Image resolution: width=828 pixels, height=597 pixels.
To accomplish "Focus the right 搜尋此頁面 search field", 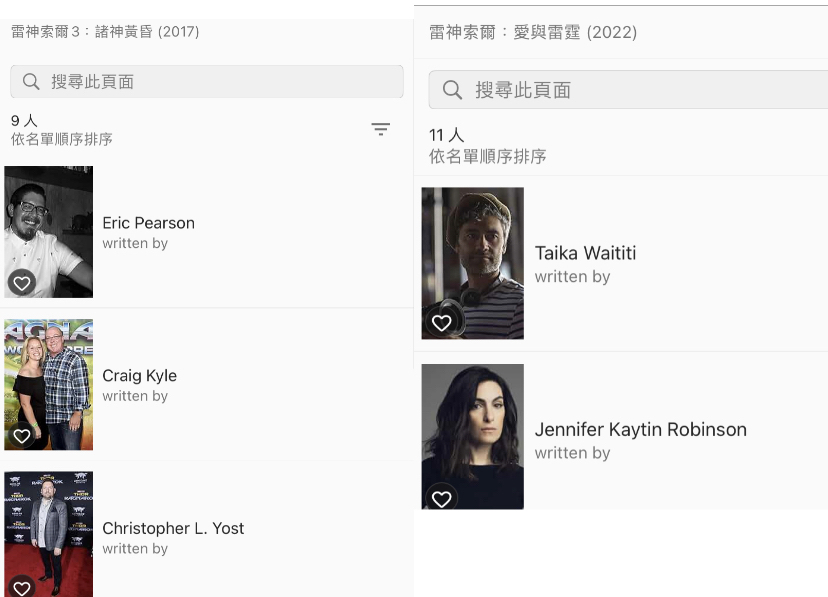I will [640, 90].
